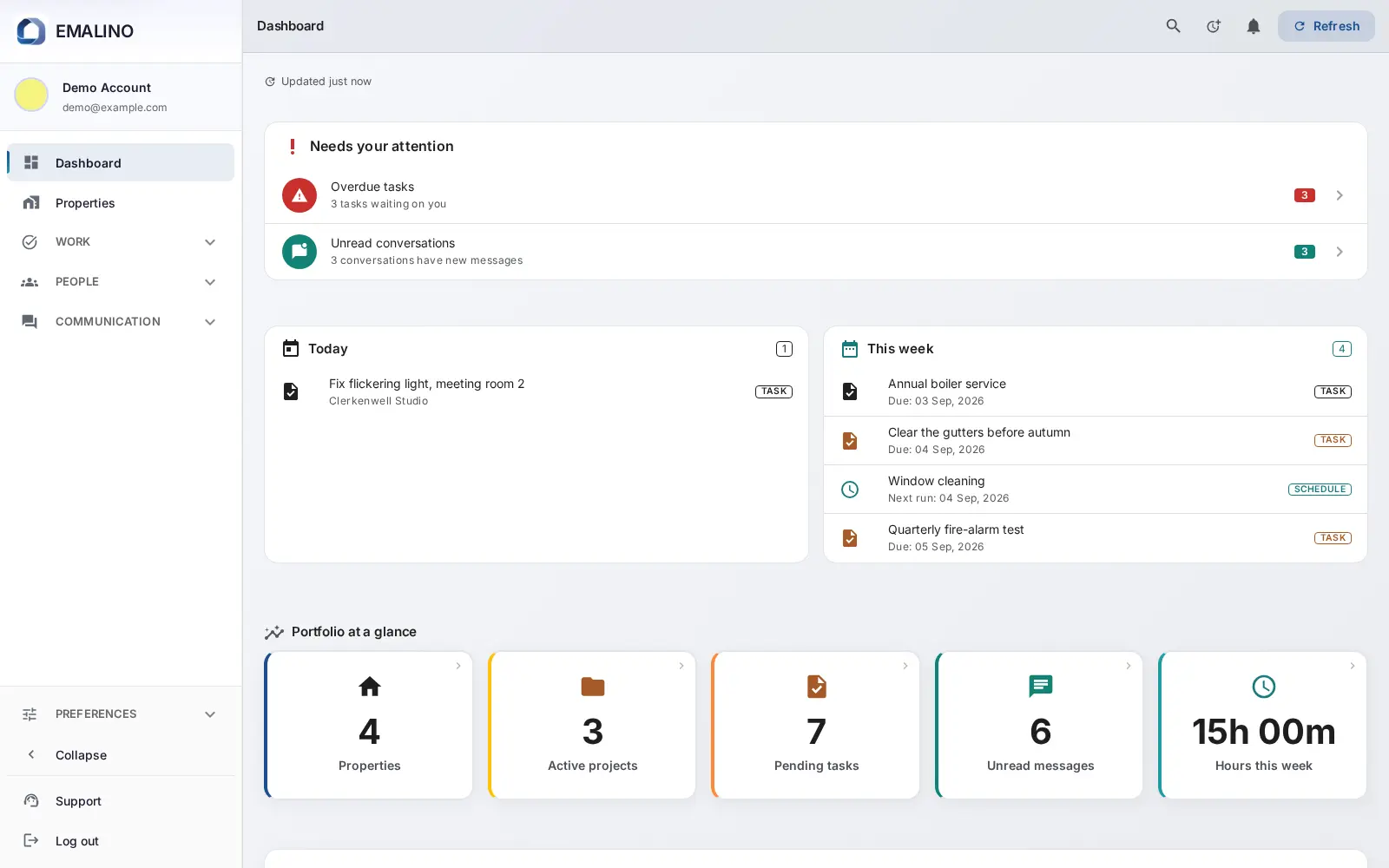Click the red badge showing 3 overdue
This screenshot has height=868, width=1389.
(x=1304, y=195)
